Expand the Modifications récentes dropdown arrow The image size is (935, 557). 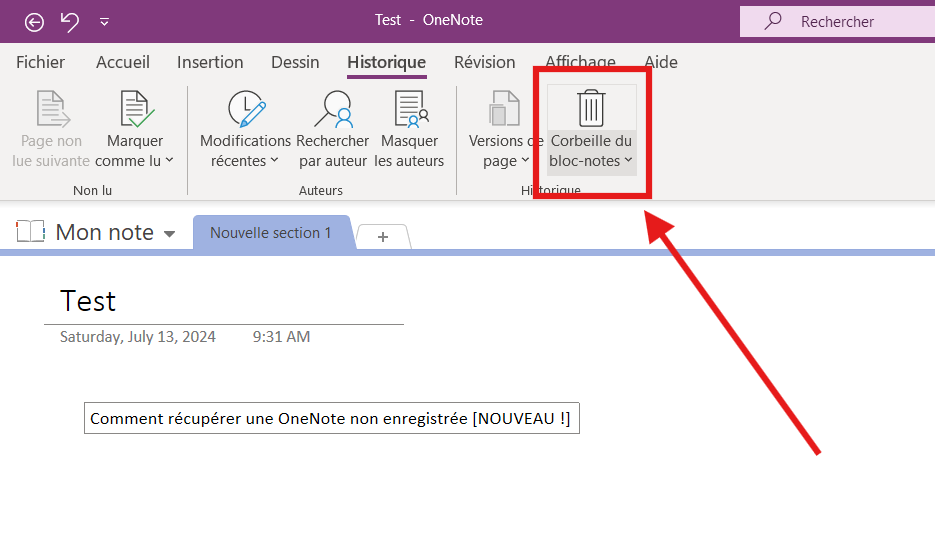274,160
